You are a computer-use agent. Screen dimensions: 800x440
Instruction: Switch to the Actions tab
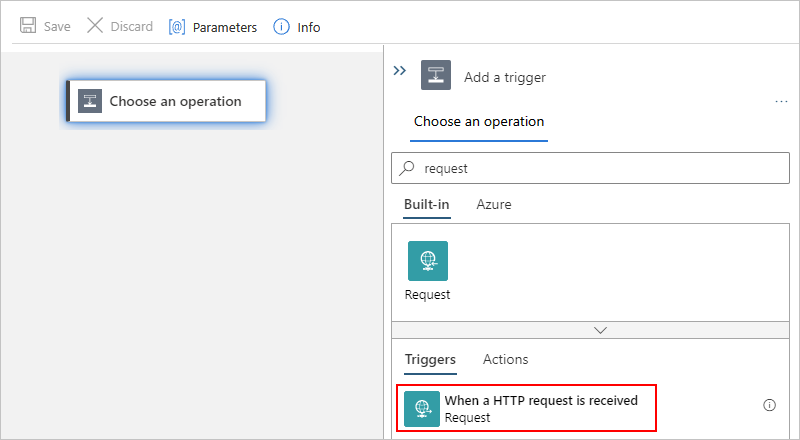(505, 359)
